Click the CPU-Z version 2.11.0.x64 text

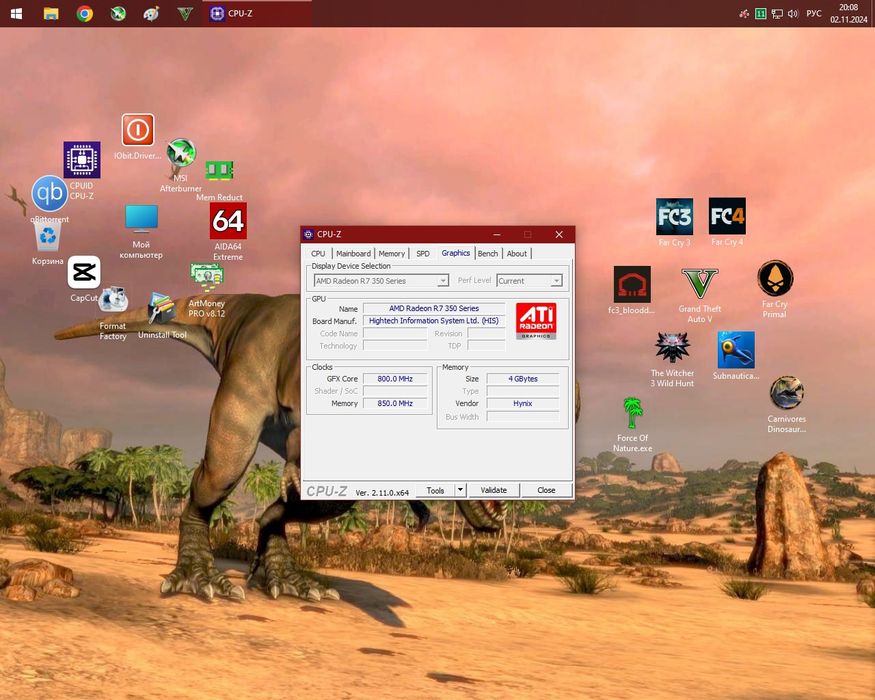click(x=382, y=492)
